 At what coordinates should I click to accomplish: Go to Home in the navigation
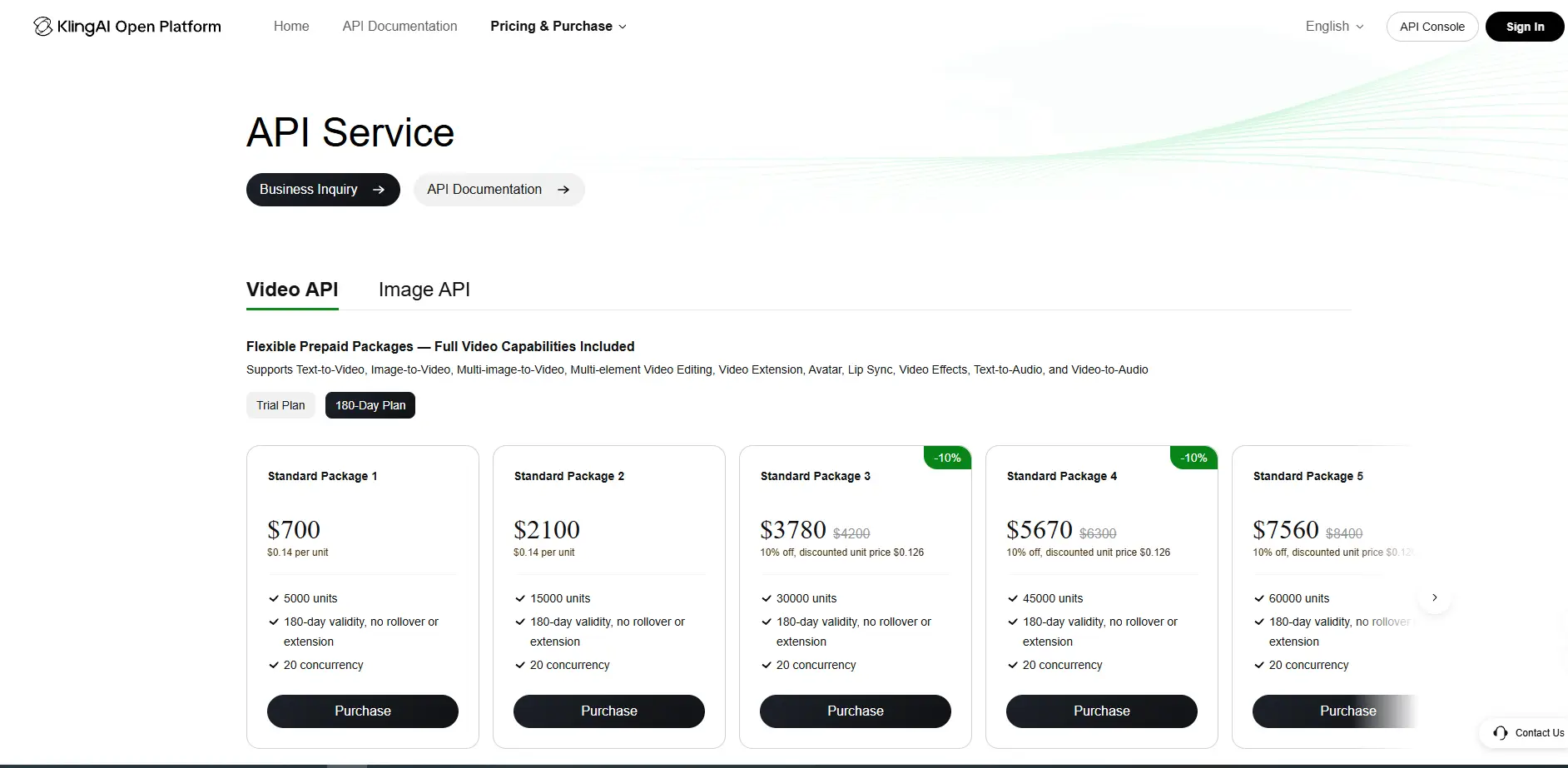pyautogui.click(x=291, y=27)
